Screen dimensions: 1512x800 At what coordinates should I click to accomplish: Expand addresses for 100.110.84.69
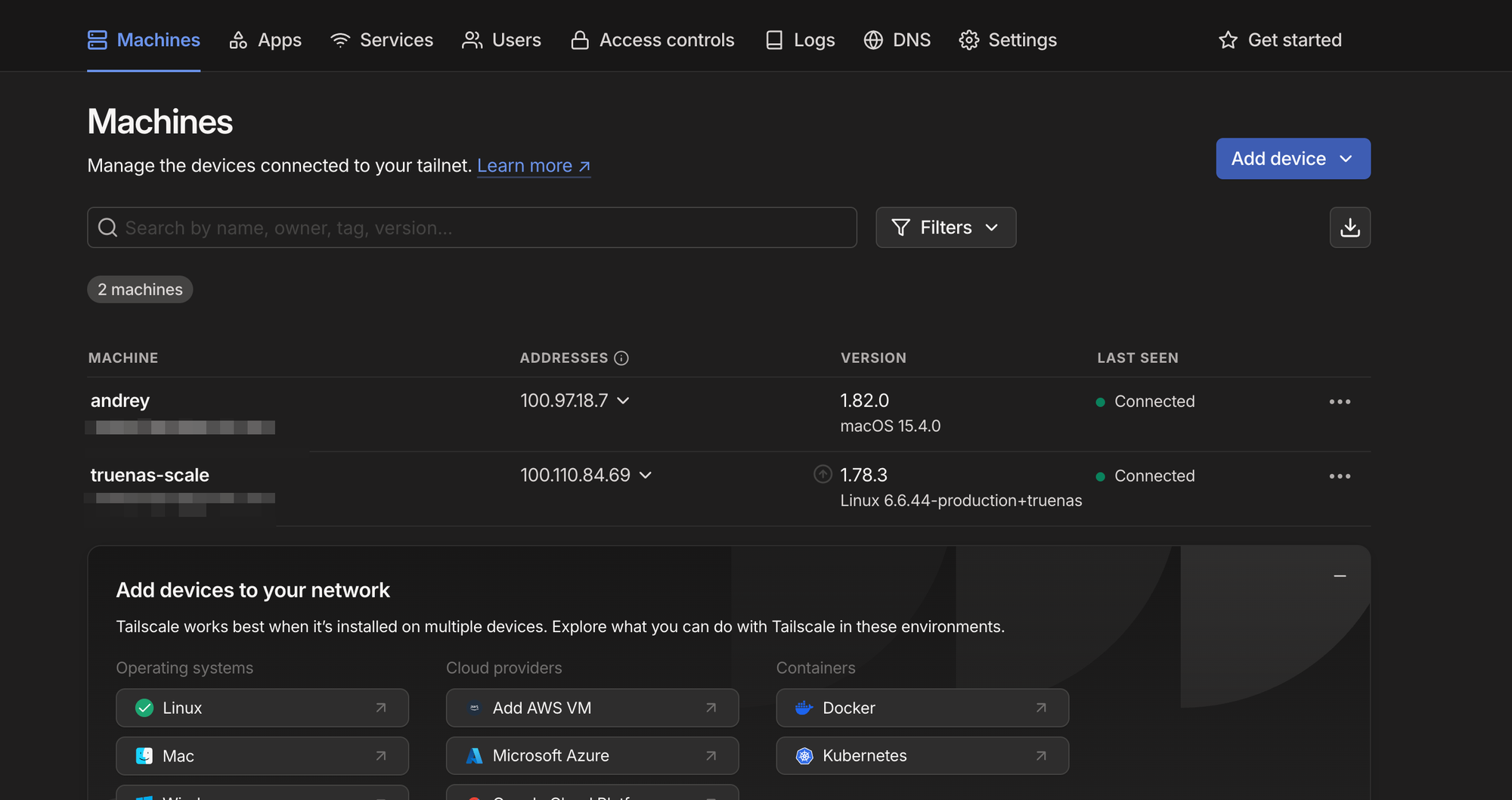pos(646,476)
